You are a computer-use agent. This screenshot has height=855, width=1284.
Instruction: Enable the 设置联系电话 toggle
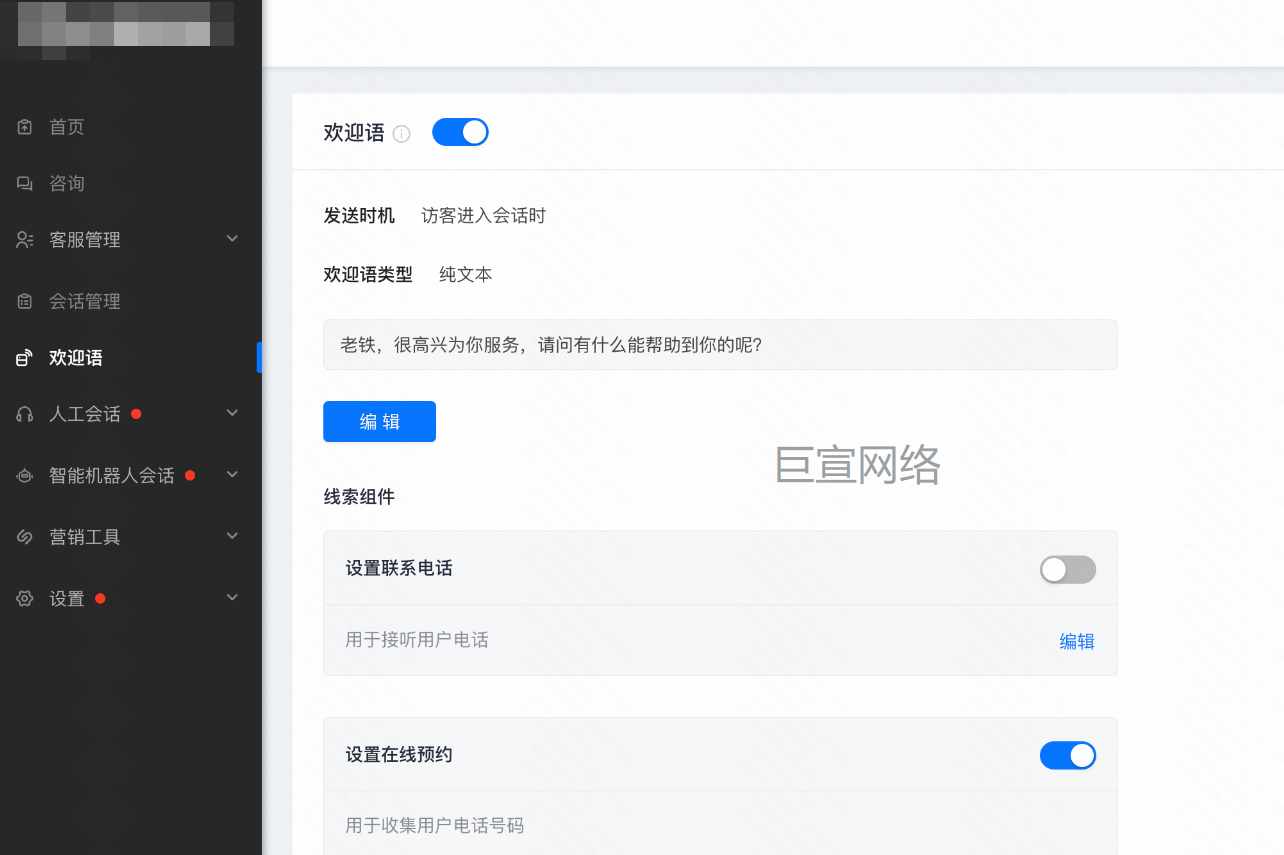1067,570
